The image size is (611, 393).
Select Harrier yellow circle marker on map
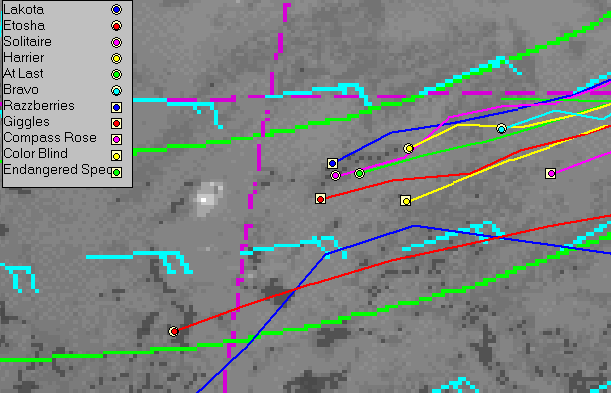click(x=408, y=148)
